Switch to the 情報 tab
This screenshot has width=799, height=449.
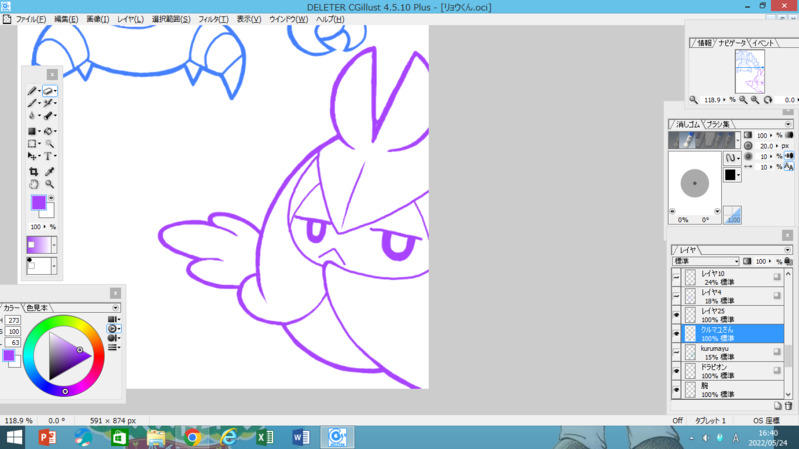pyautogui.click(x=704, y=43)
